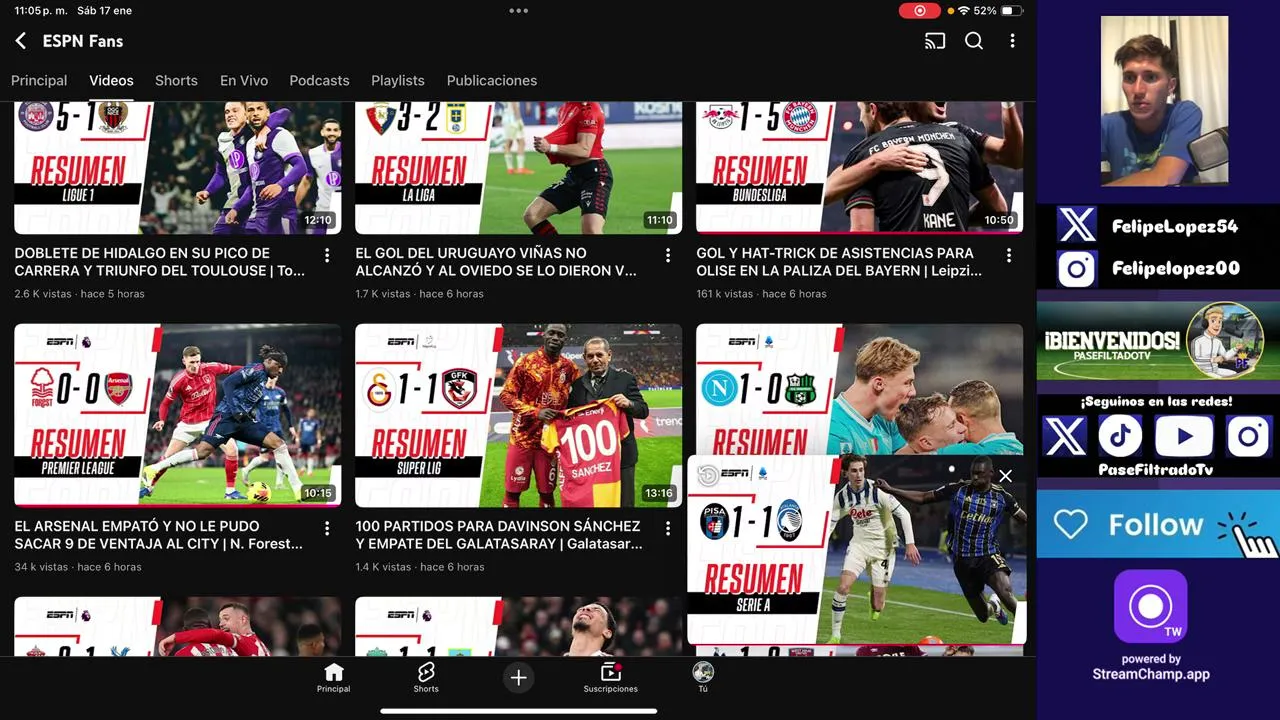1280x720 pixels.
Task: Open the channel's three-dot options menu
Action: (x=1012, y=41)
